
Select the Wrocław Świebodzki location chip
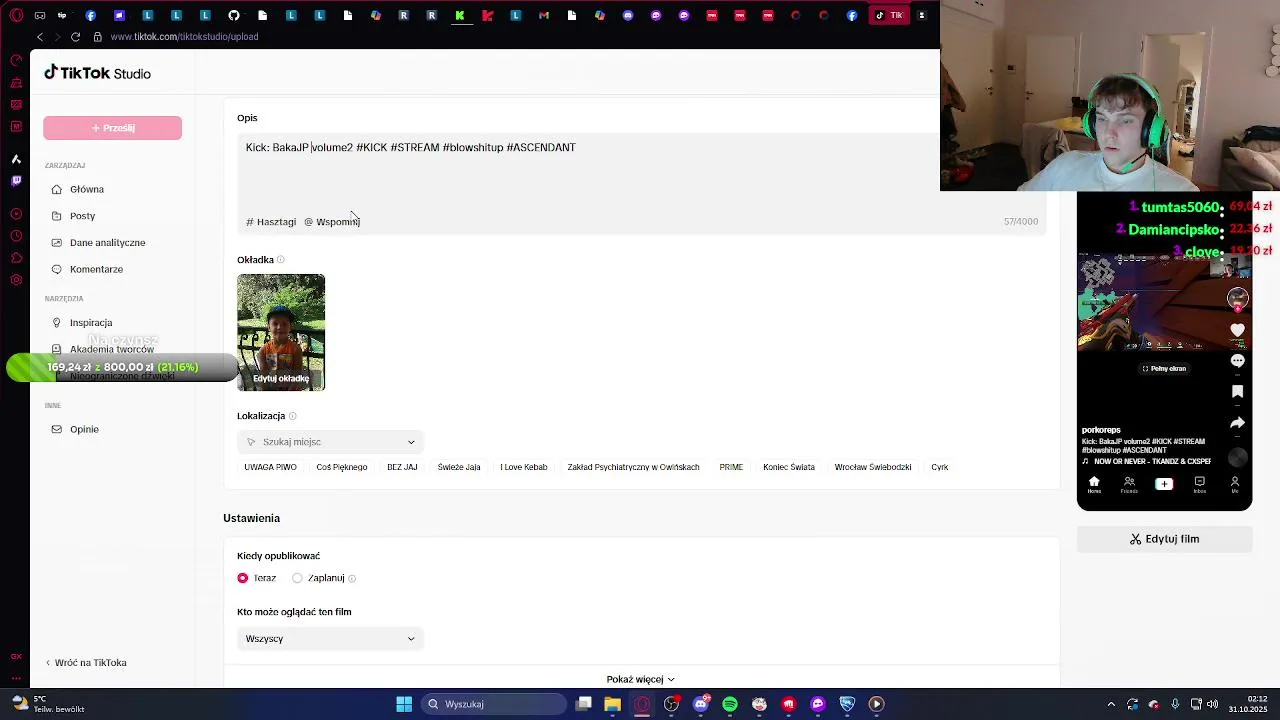click(x=873, y=467)
